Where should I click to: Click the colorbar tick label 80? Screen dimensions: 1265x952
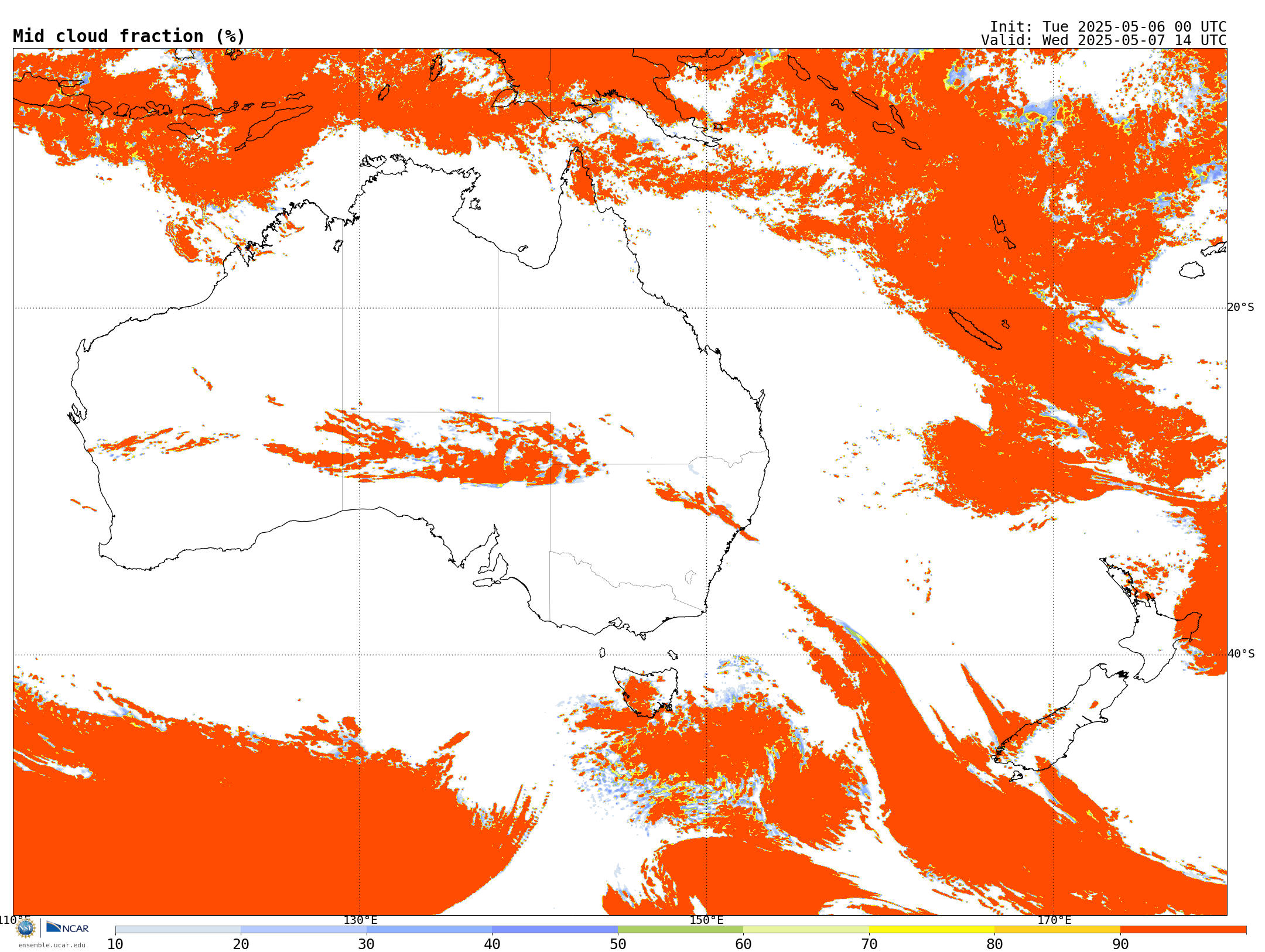point(994,944)
